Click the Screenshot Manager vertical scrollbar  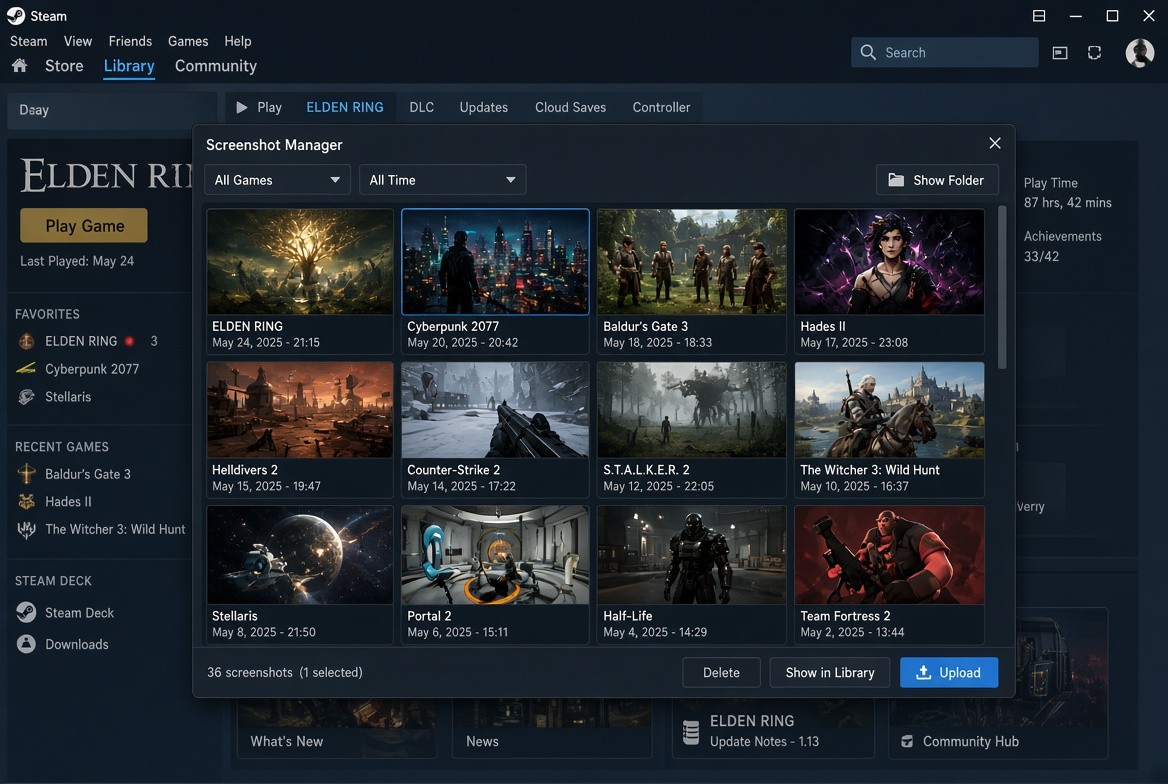[1002, 288]
